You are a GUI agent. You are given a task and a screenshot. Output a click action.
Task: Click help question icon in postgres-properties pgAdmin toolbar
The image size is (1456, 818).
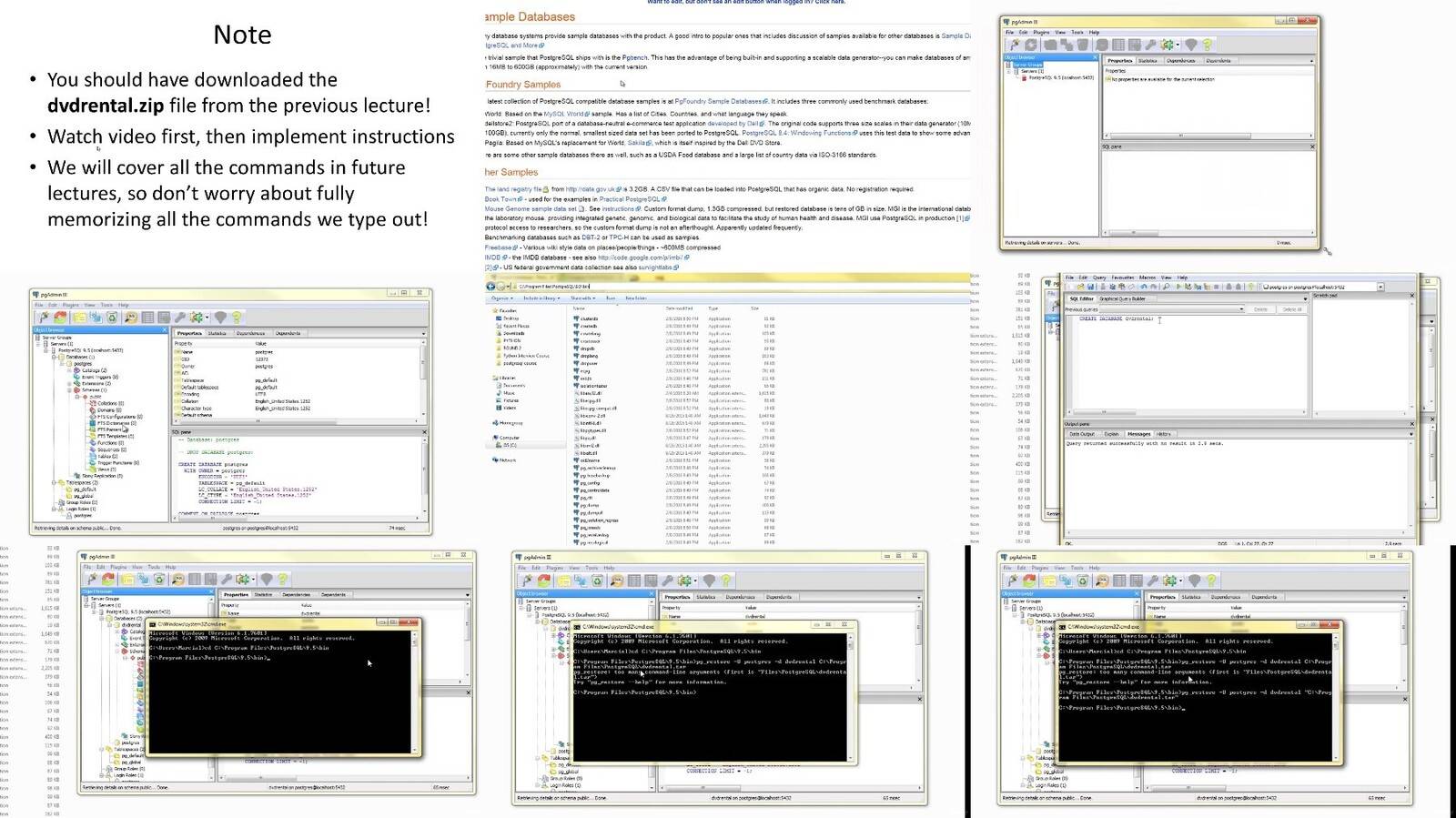tap(237, 318)
